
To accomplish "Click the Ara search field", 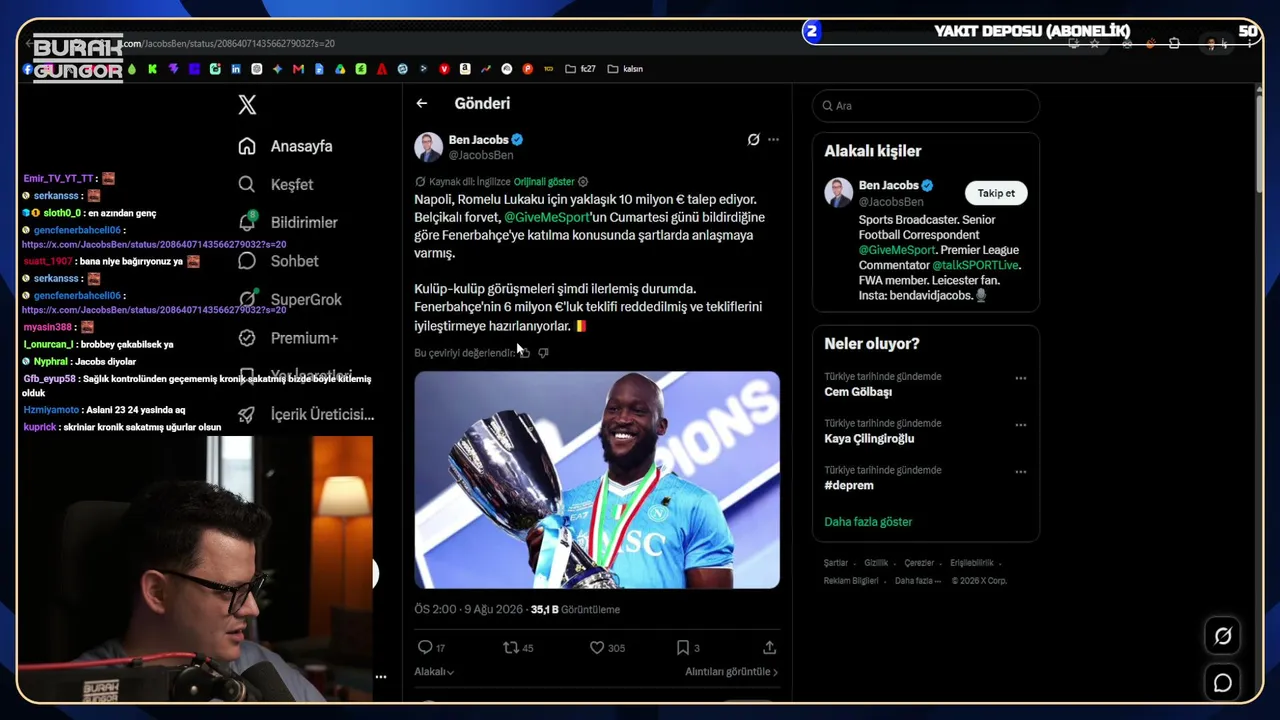I will coord(926,106).
